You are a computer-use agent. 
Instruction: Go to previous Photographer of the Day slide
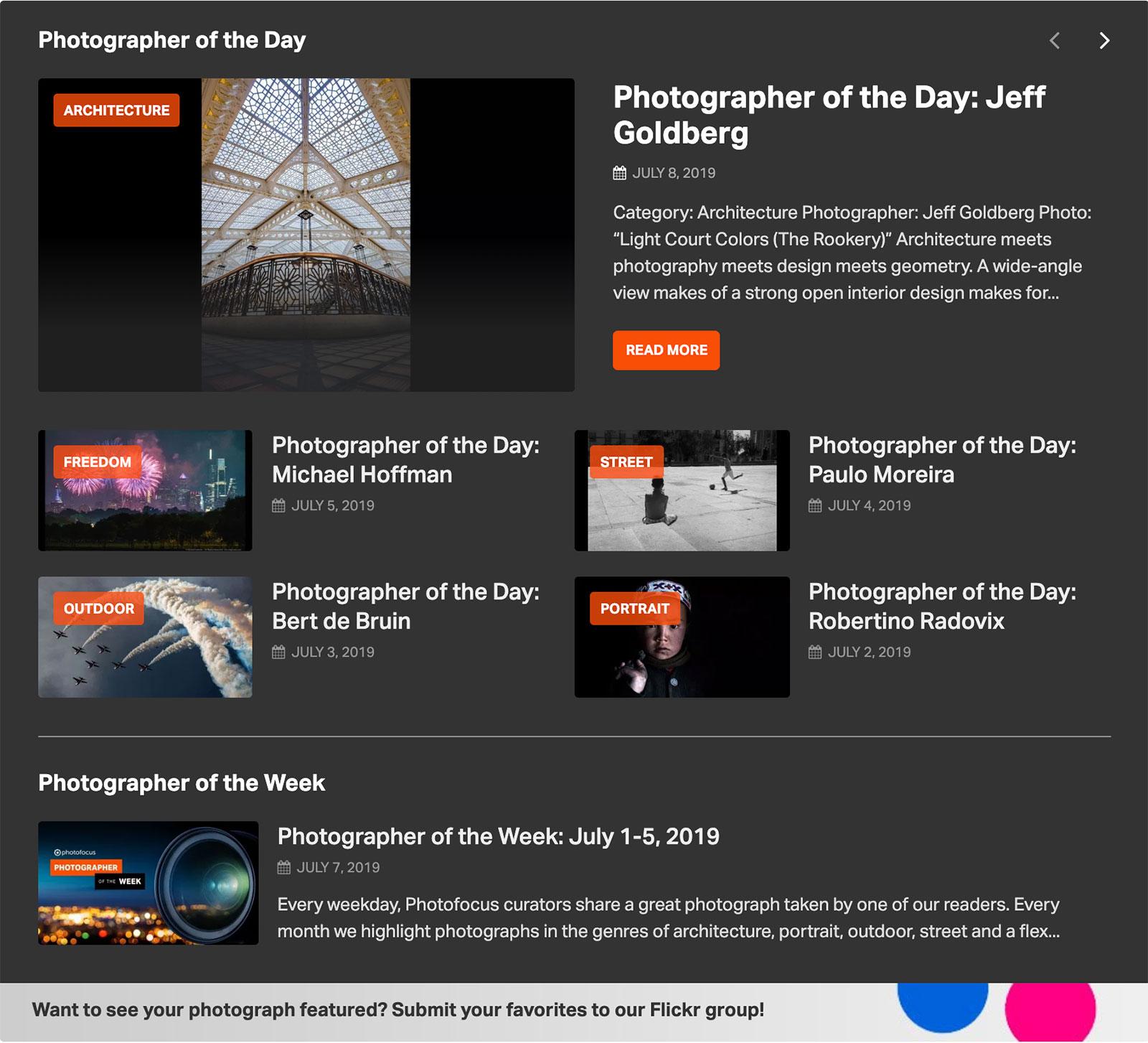[x=1055, y=41]
